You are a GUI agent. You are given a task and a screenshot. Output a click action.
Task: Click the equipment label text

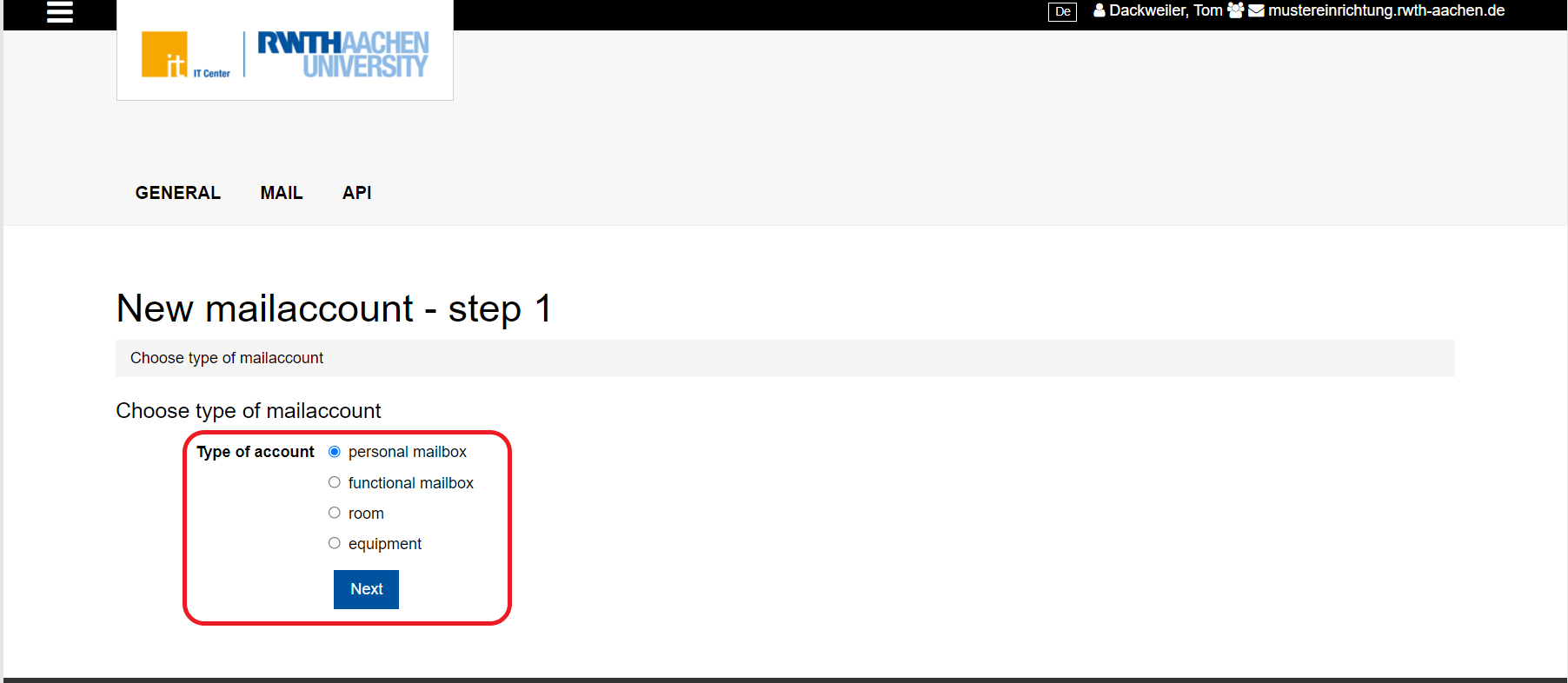385,544
